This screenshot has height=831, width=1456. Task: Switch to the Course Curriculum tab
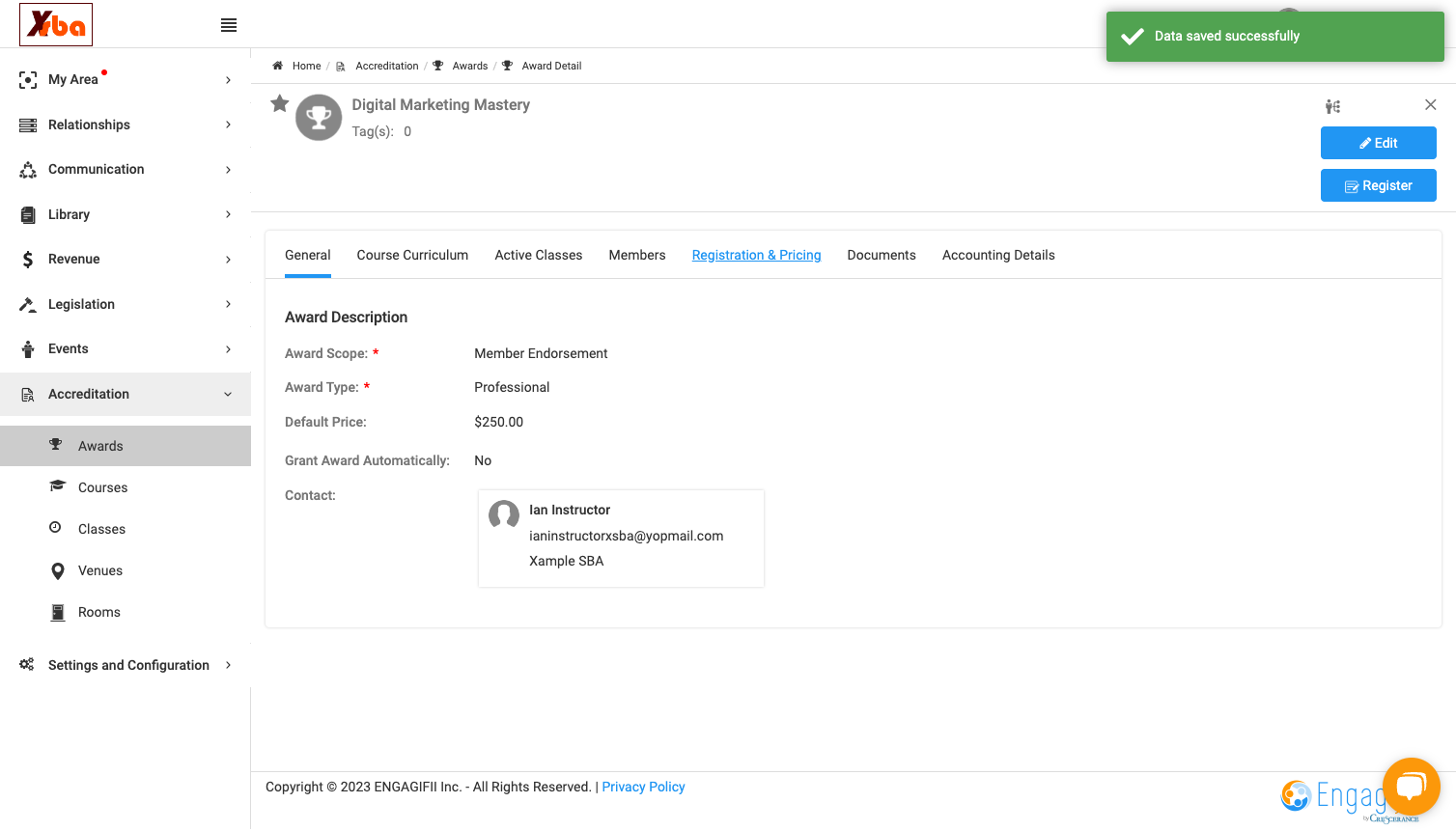pyautogui.click(x=412, y=255)
